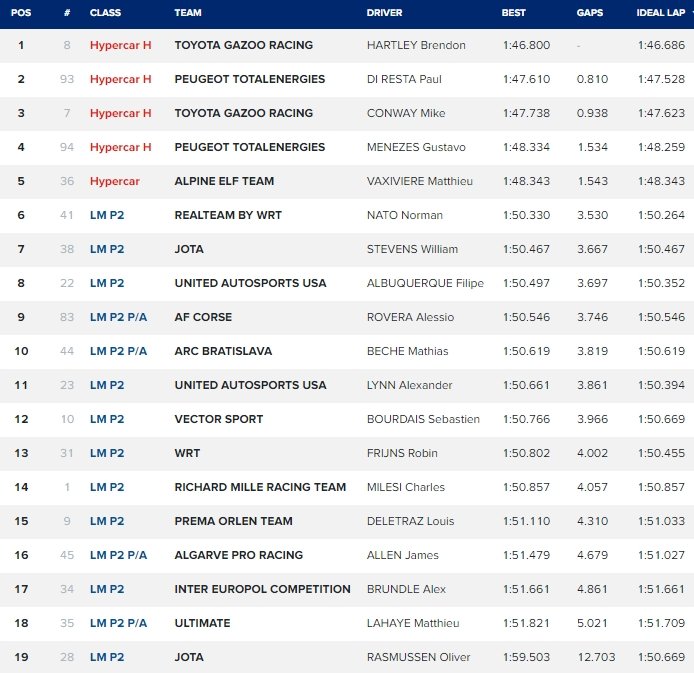694x673 pixels.
Task: Open ARC BRATISLAVA team row
Action: (223, 352)
